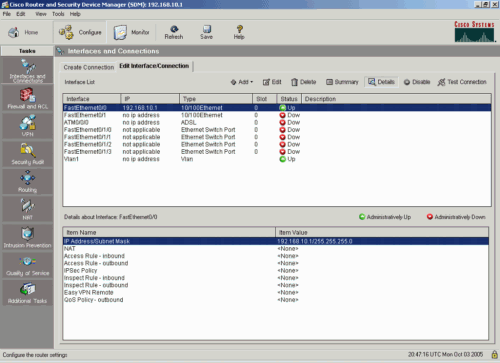The height and width of the screenshot is (363, 500).
Task: Sort by the IP column header
Action: (x=150, y=99)
